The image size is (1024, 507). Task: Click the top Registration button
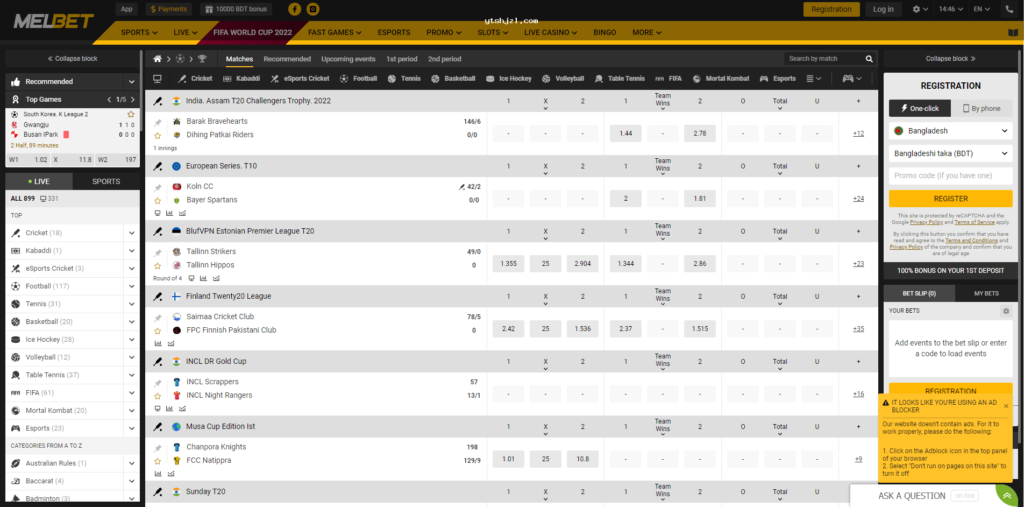pyautogui.click(x=831, y=9)
